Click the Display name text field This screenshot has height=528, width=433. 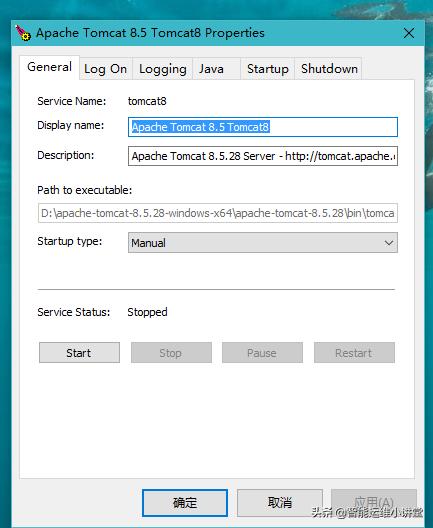coord(263,127)
